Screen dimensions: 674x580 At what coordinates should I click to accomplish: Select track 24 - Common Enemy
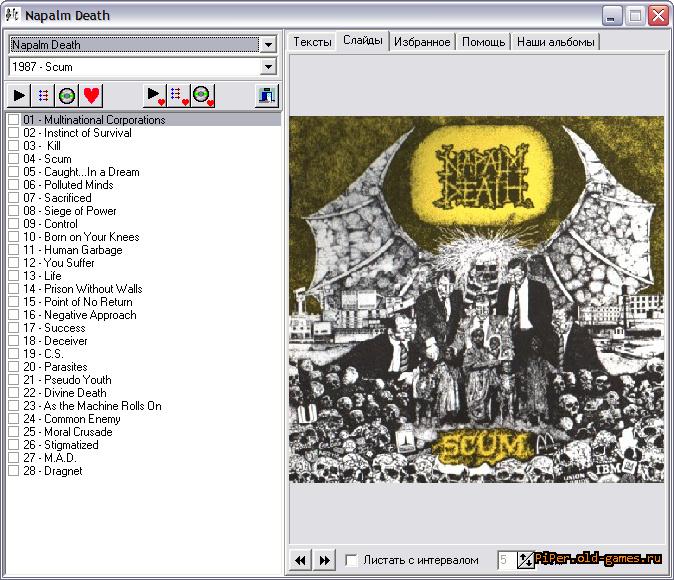tap(72, 419)
